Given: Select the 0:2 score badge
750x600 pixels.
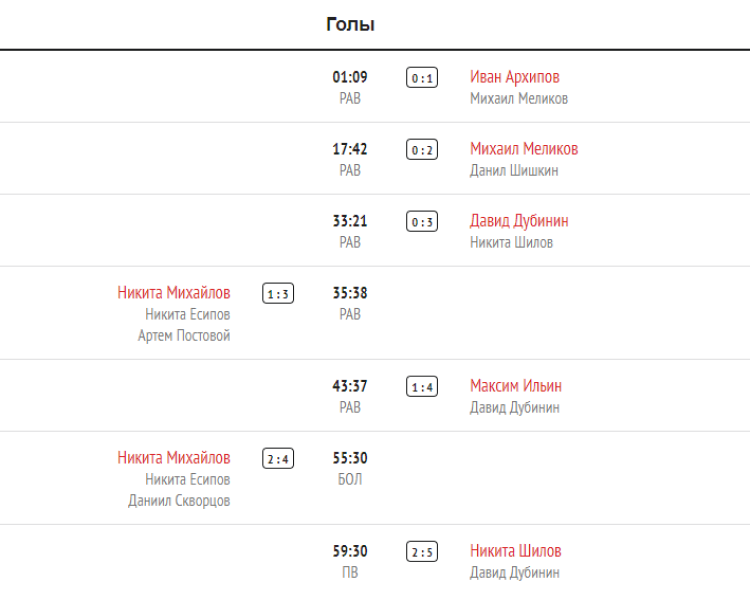Looking at the screenshot, I should (422, 150).
